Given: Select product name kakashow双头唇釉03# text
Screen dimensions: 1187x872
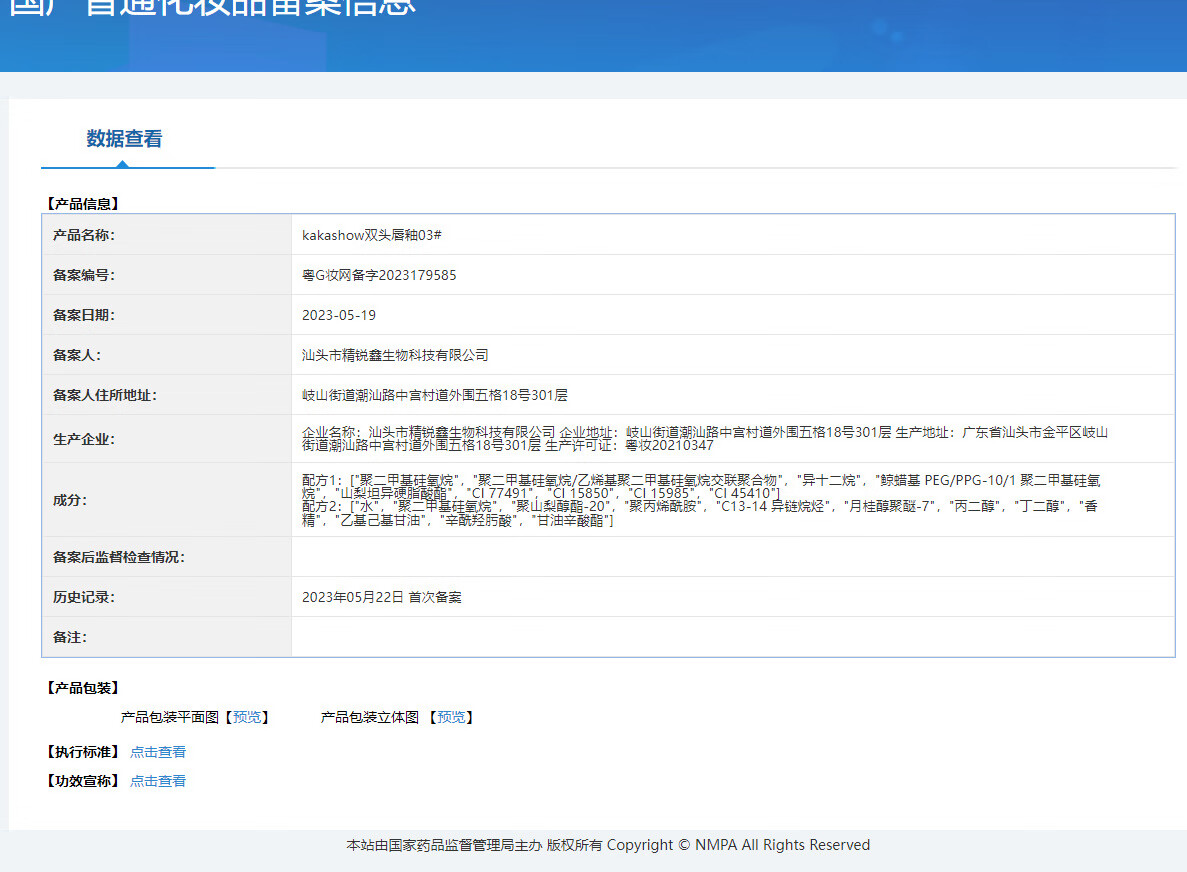Looking at the screenshot, I should tap(372, 235).
